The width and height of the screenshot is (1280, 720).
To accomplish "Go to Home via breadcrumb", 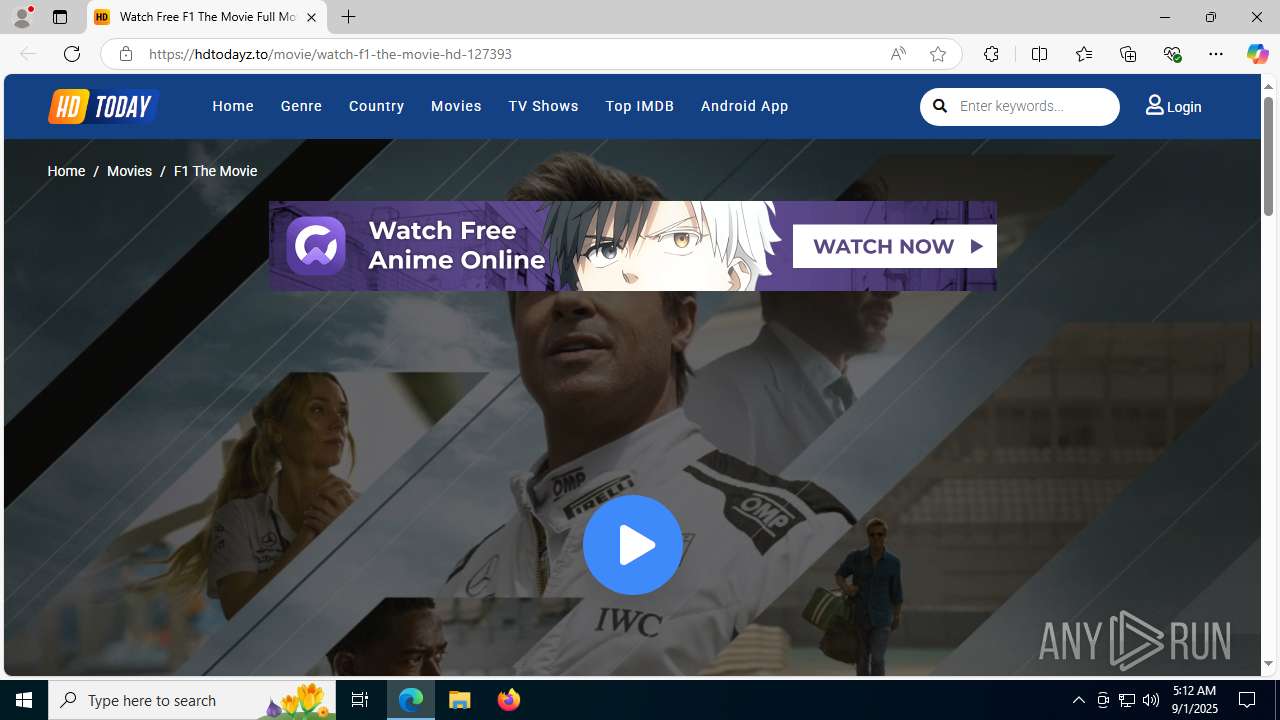I will point(66,171).
